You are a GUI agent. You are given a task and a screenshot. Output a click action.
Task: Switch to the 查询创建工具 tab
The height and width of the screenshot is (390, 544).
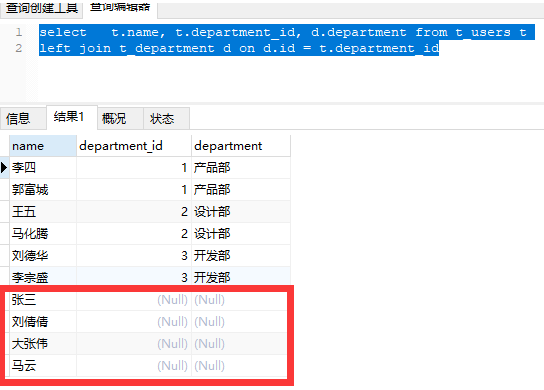tap(41, 8)
